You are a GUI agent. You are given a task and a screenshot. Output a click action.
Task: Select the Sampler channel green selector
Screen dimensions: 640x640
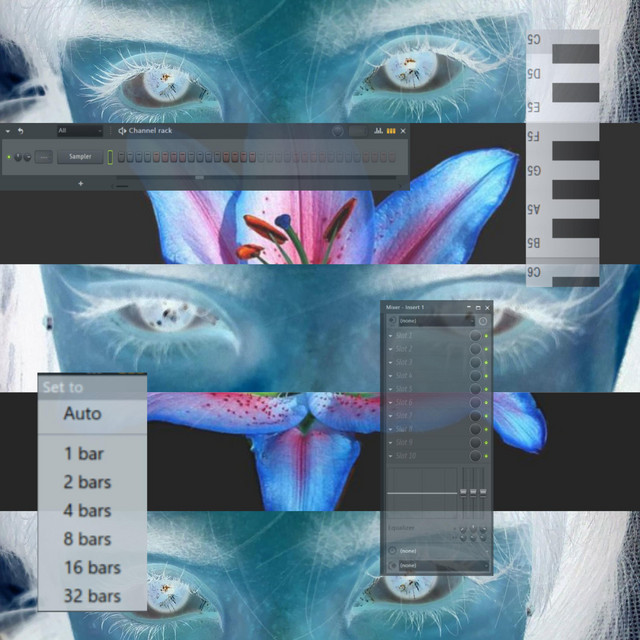(110, 157)
